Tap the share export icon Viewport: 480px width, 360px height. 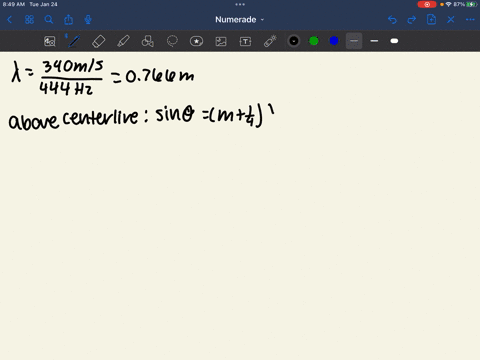(68, 20)
